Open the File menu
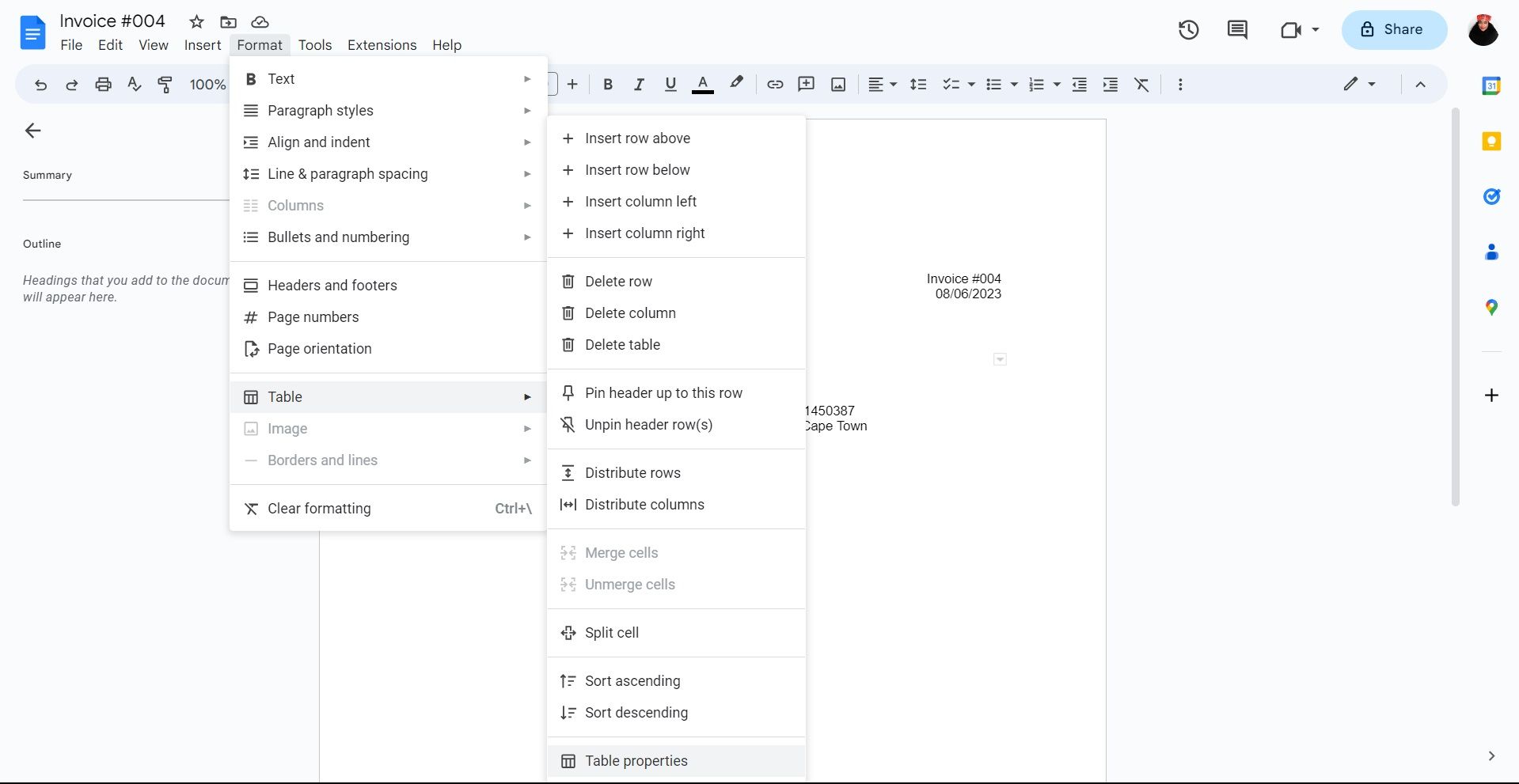 click(x=71, y=45)
